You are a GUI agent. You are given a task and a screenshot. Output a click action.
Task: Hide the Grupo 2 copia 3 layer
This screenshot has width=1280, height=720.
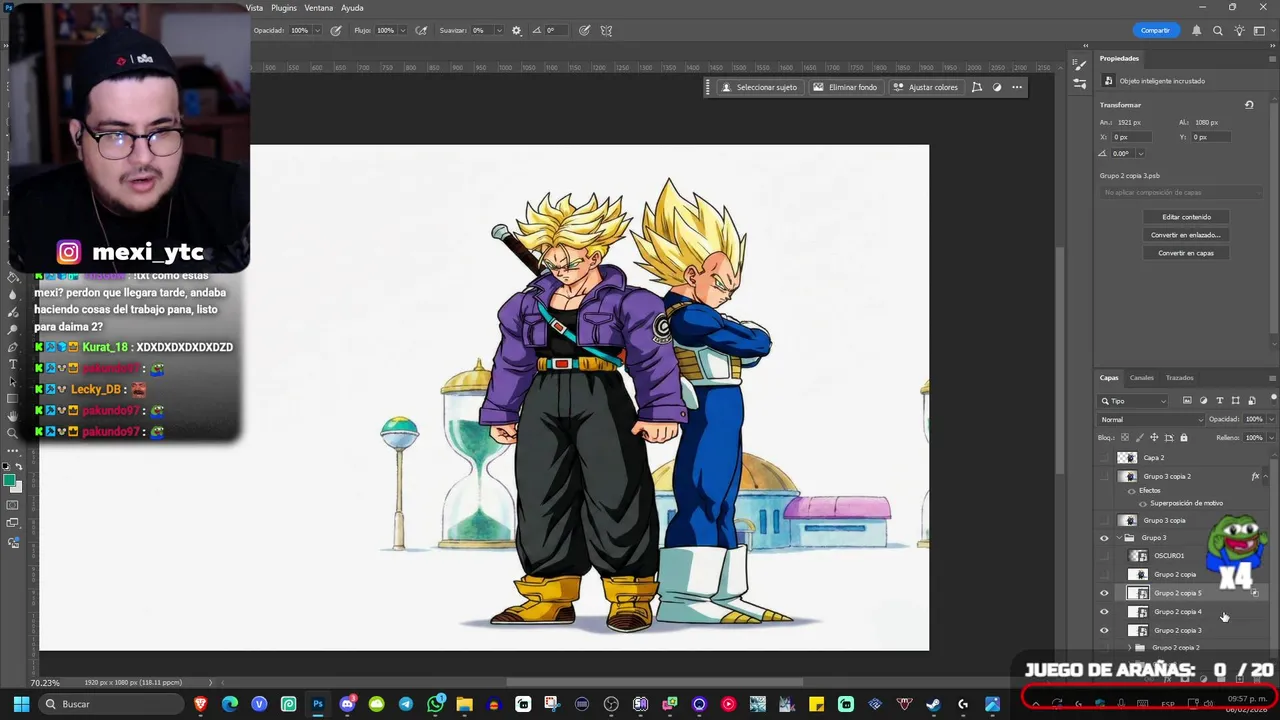pos(1104,631)
